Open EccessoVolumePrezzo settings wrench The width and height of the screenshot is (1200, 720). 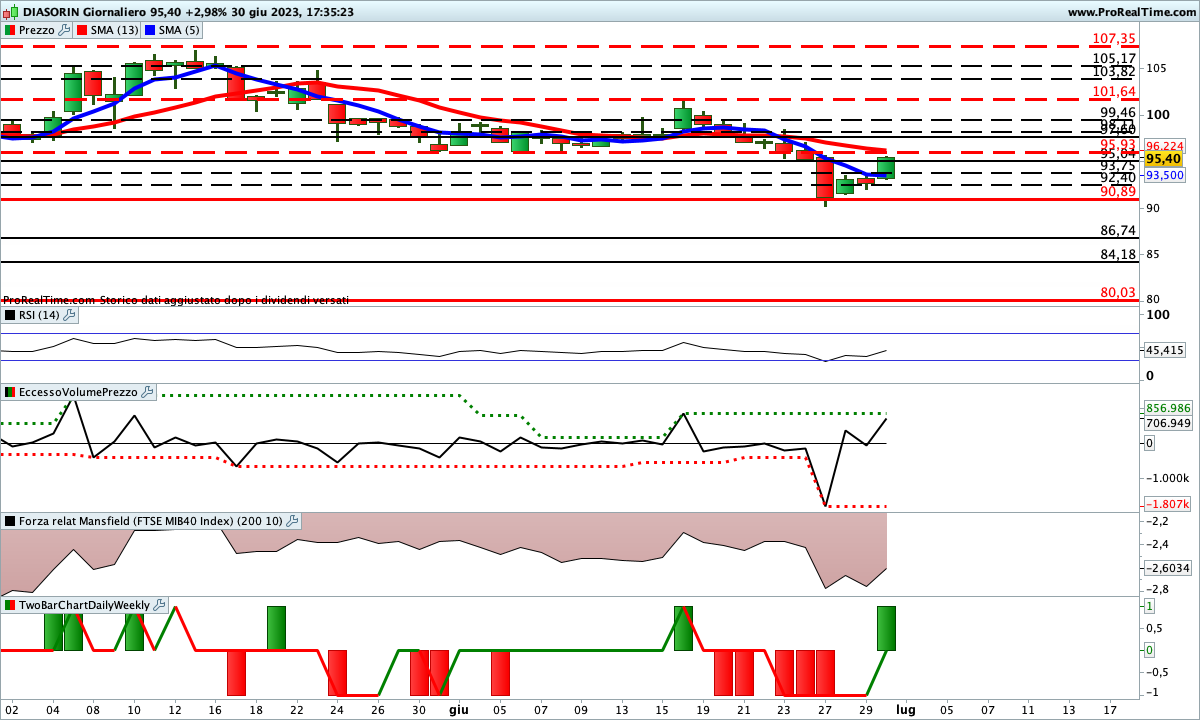pos(147,393)
